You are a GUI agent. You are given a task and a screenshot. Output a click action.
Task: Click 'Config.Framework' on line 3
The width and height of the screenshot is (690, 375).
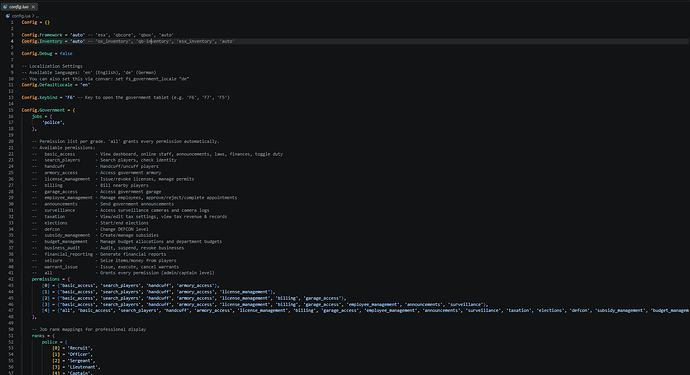pos(42,35)
